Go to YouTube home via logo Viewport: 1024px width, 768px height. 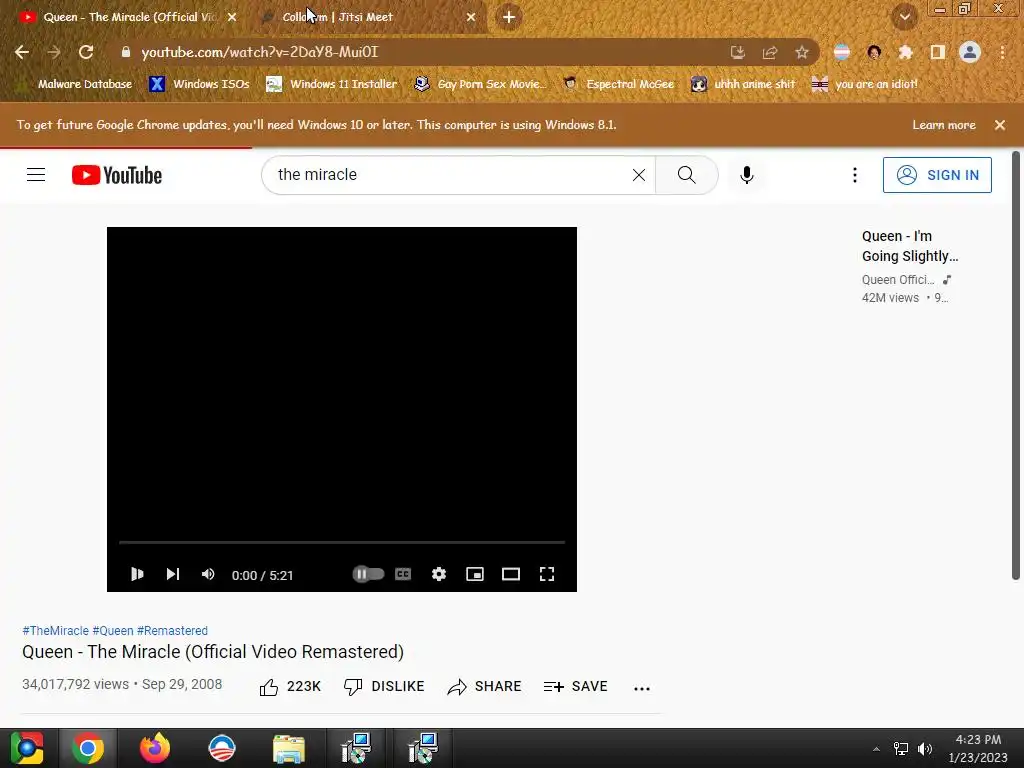pos(117,175)
